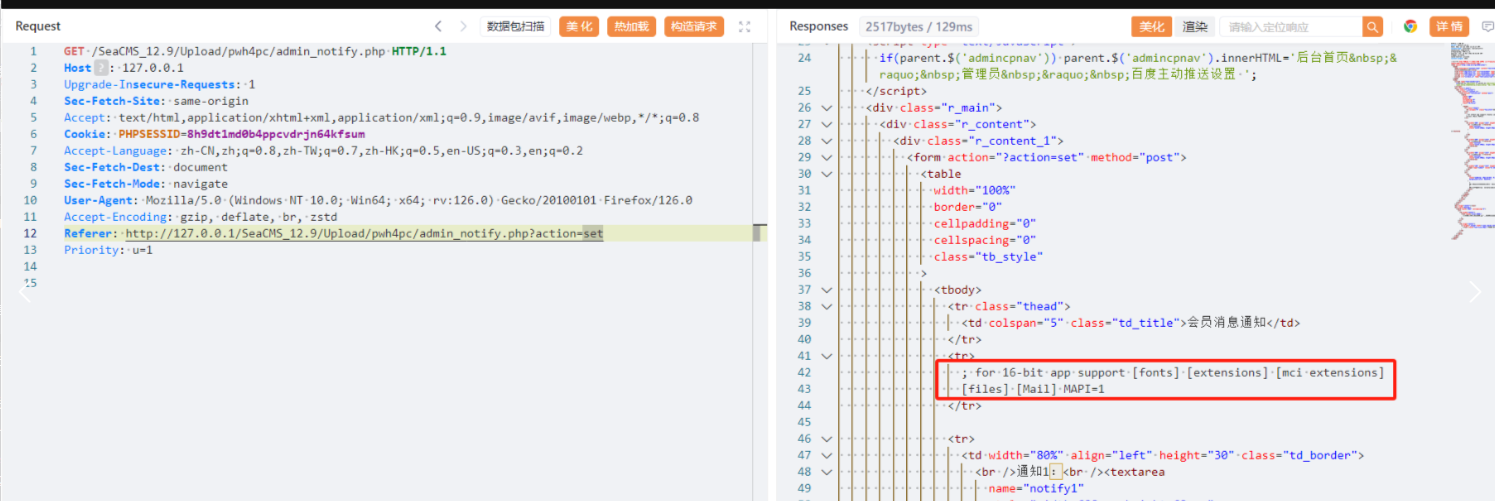Click the Accept-Encoding header line
The height and width of the screenshot is (501, 1495).
pyautogui.click(x=201, y=217)
